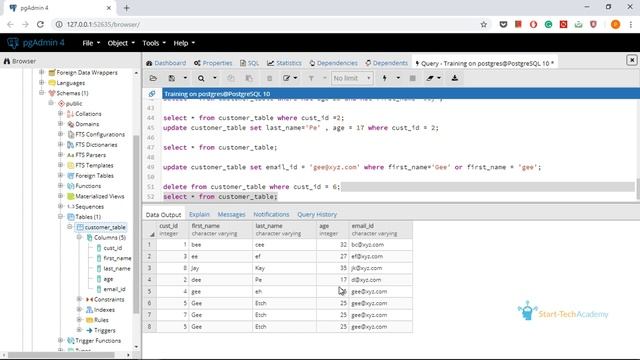Open the Messages results tab
The width and height of the screenshot is (640, 360).
click(x=231, y=214)
